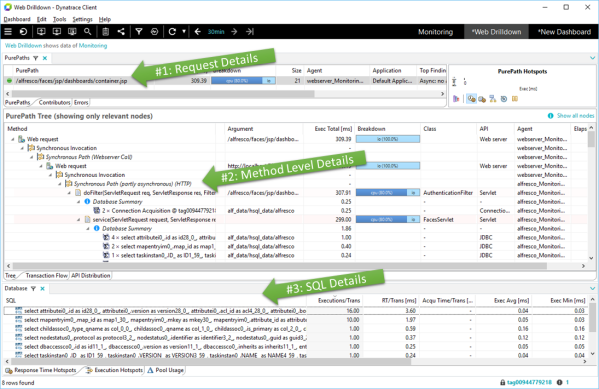The height and width of the screenshot is (389, 599).
Task: Collapse the first Synchronous Invocation node
Action: click(x=22, y=148)
